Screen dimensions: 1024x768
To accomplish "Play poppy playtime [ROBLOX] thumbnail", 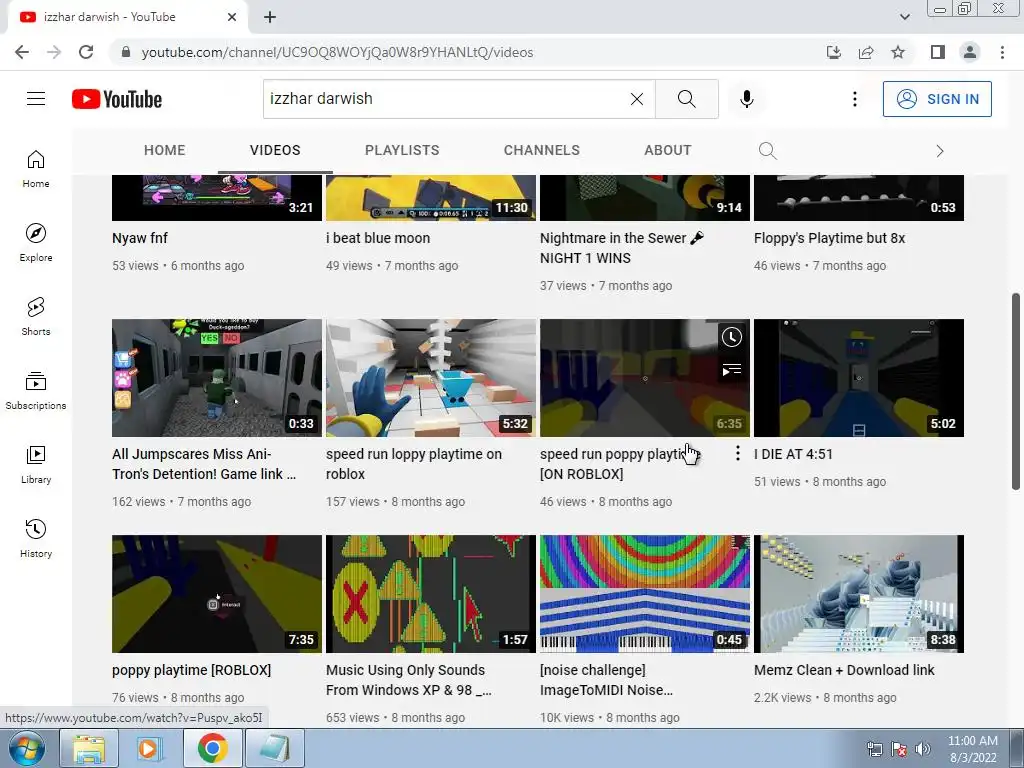I will coord(217,594).
